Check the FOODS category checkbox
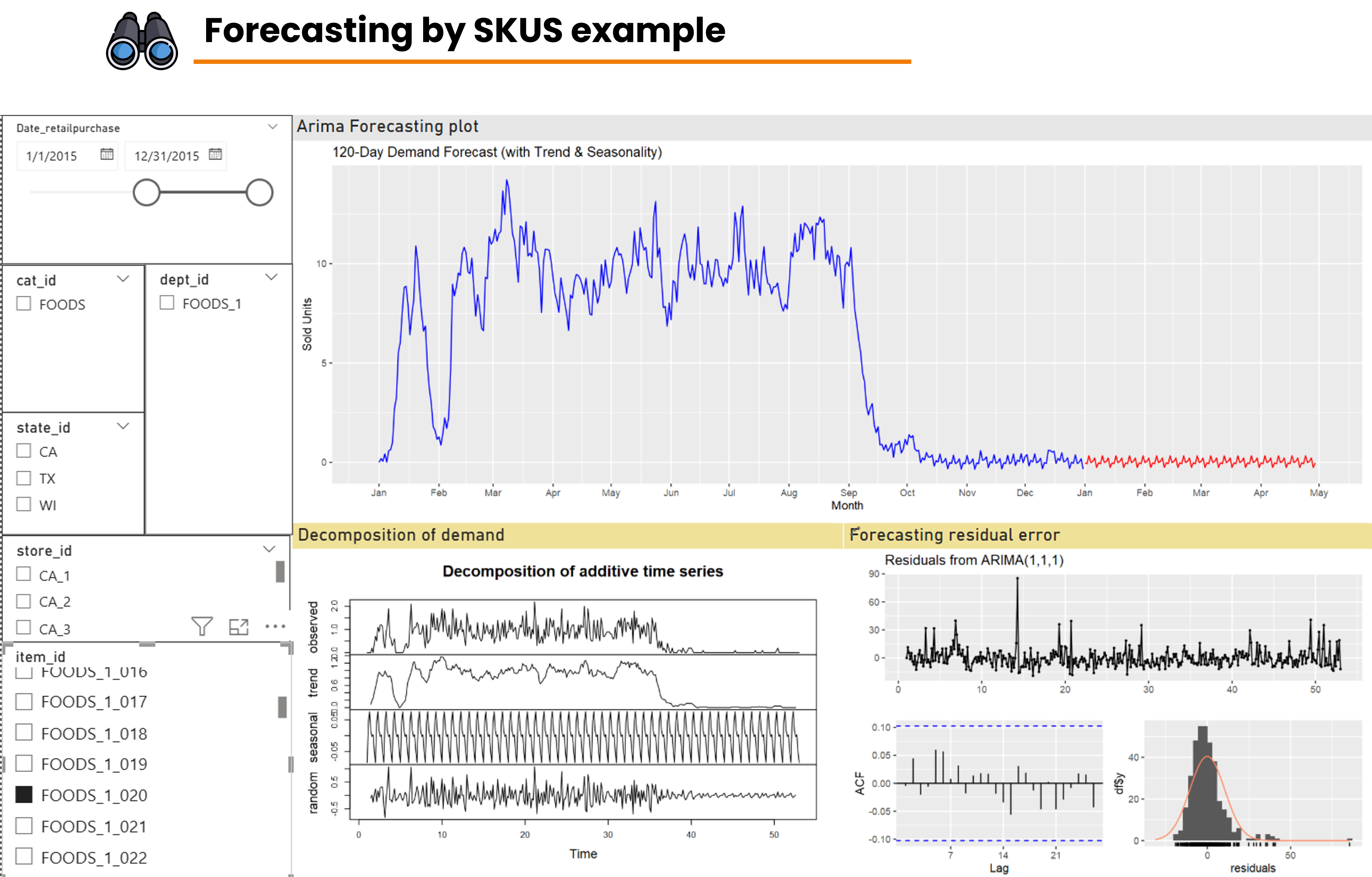The height and width of the screenshot is (877, 1372). [24, 304]
